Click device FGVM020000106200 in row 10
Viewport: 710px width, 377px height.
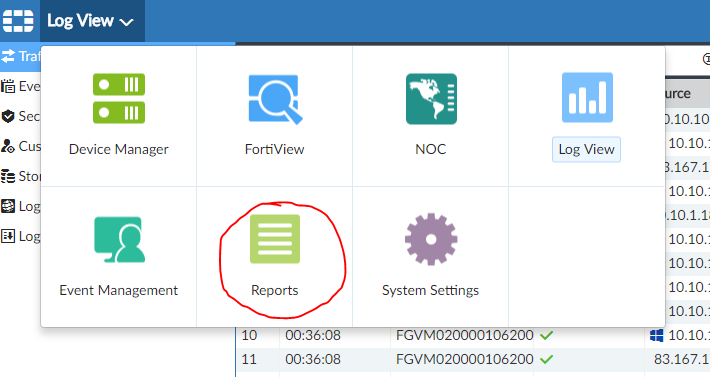point(465,335)
